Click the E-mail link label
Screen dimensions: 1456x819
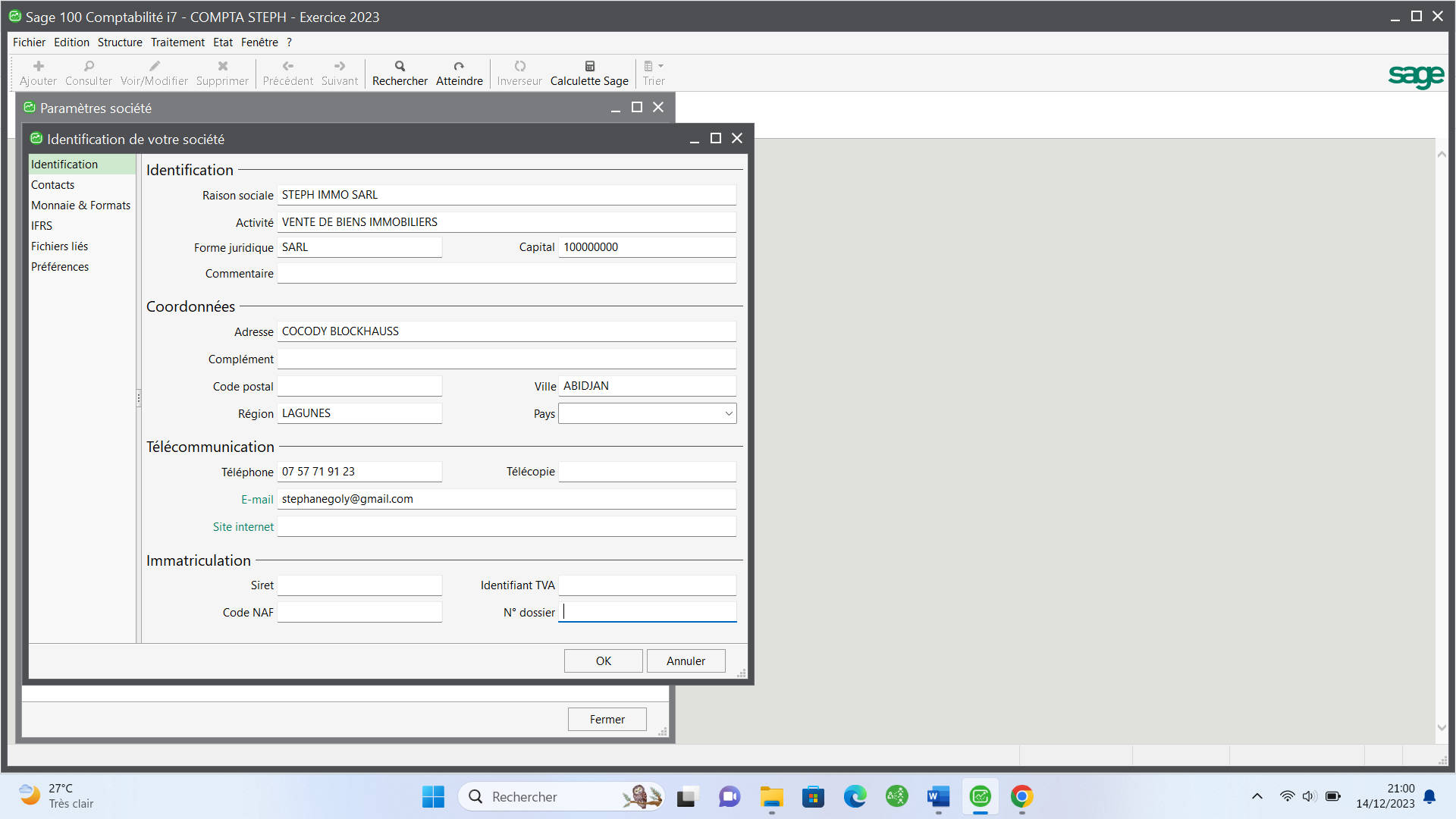coord(257,499)
